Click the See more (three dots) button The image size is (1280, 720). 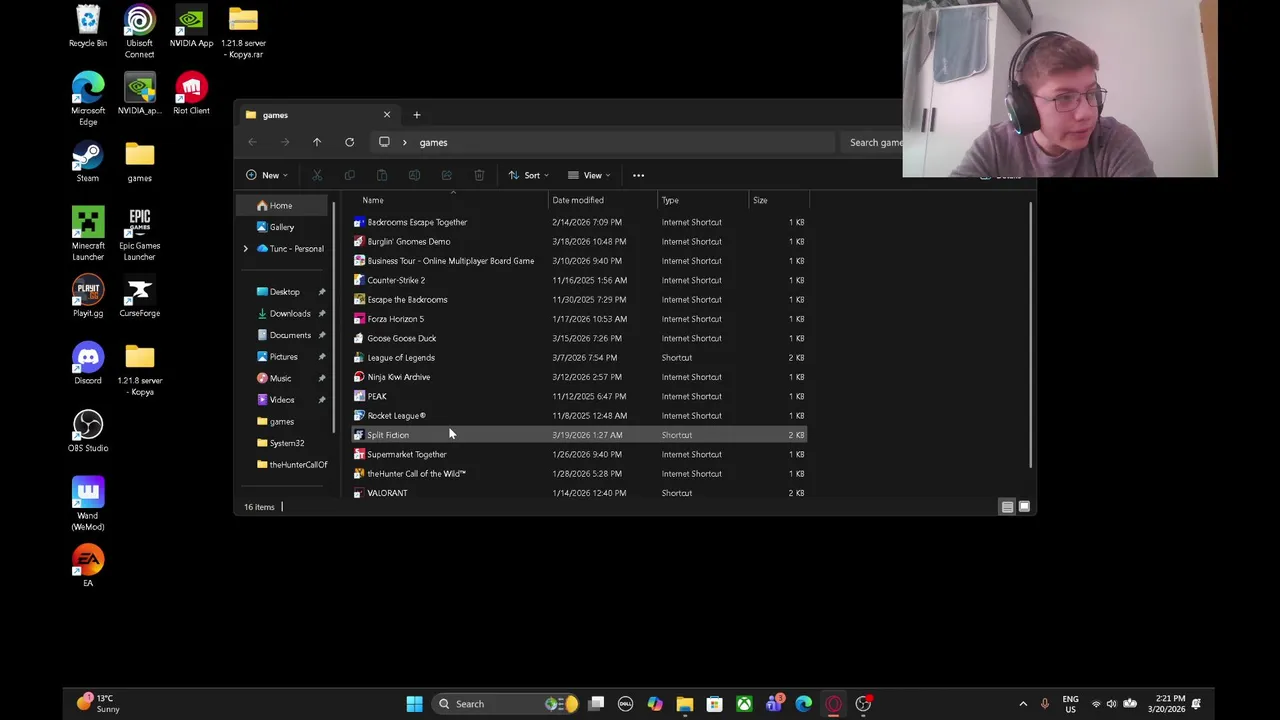[x=638, y=175]
